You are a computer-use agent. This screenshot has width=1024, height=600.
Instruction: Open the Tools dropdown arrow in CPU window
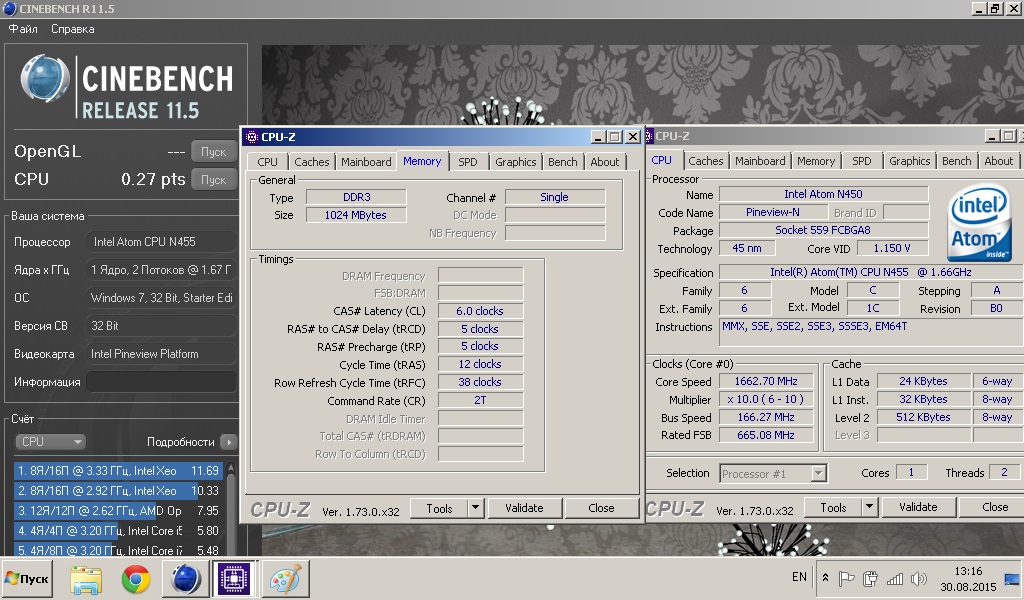[869, 507]
